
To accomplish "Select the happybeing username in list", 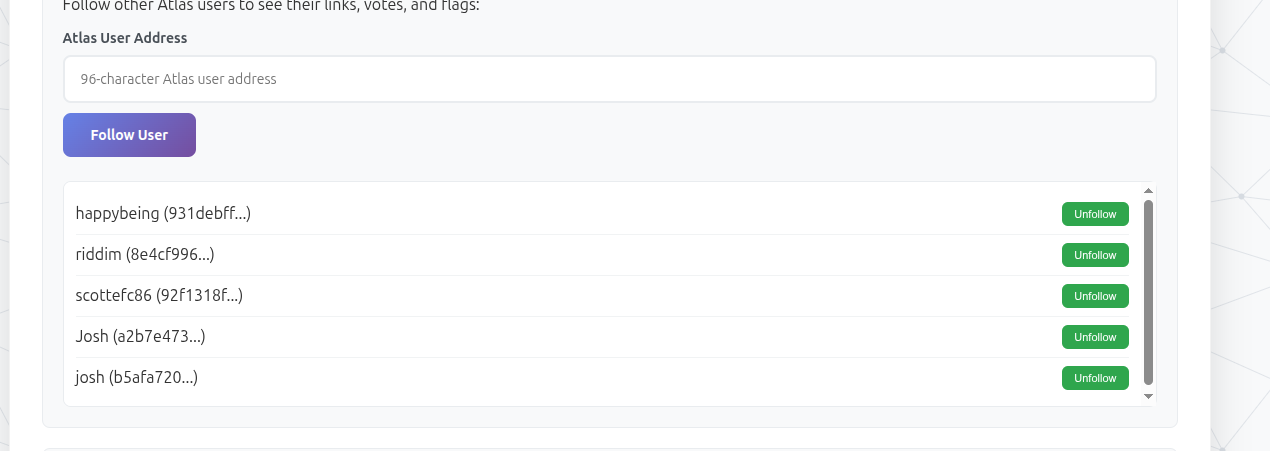I will 118,213.
